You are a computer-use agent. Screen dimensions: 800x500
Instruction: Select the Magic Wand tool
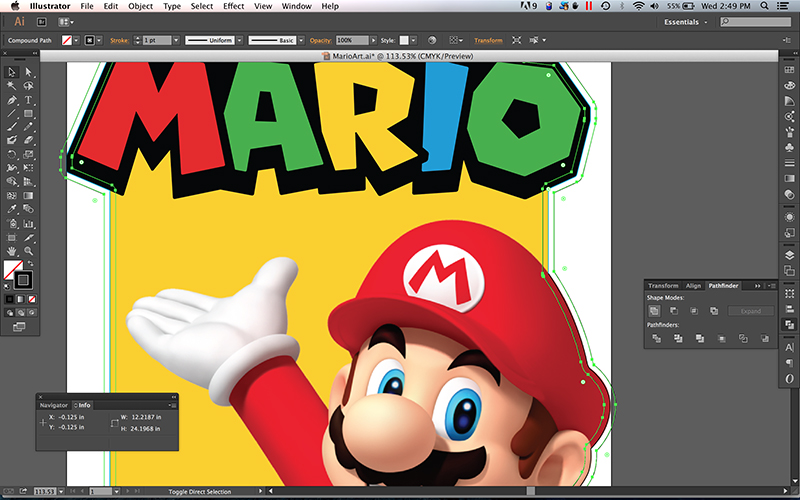(12, 86)
